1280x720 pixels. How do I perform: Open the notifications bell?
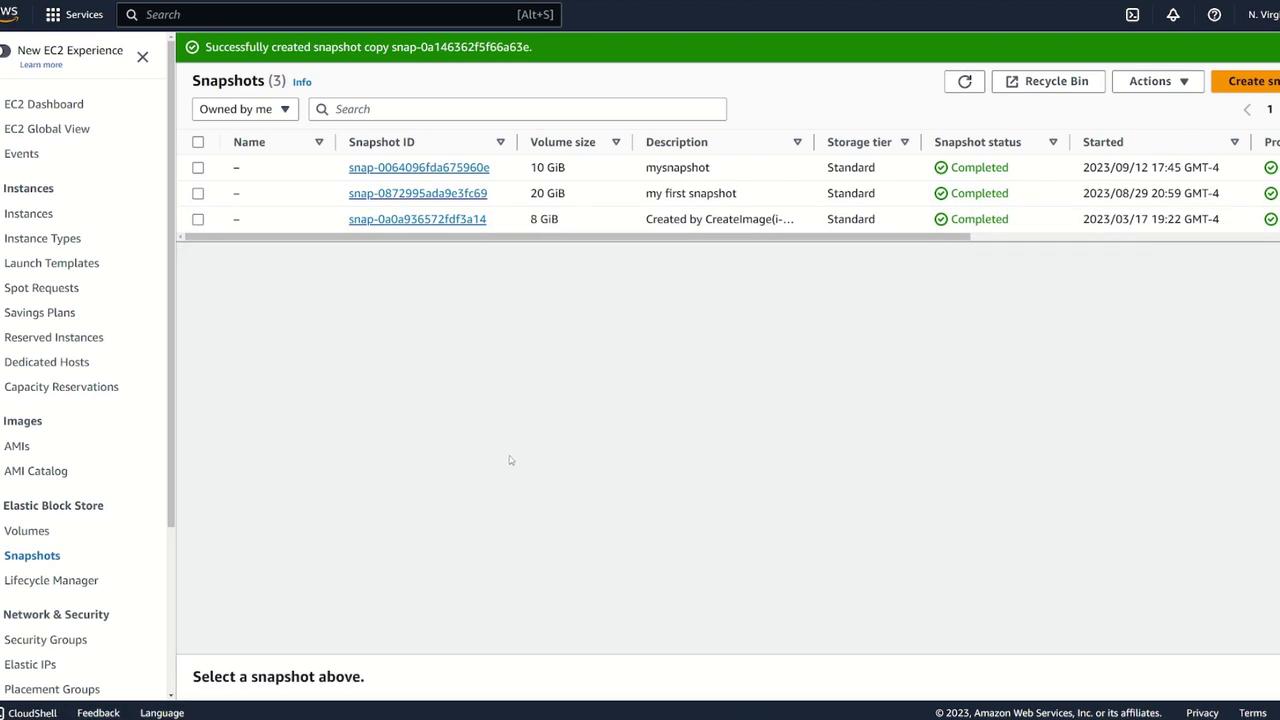click(x=1173, y=15)
